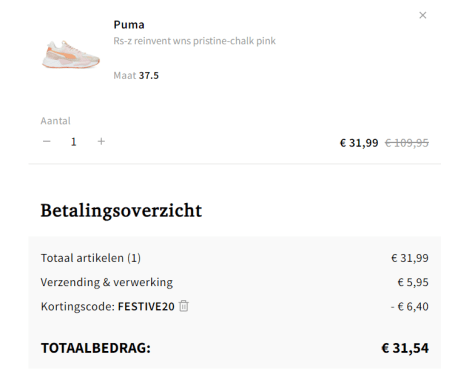Image resolution: width=475 pixels, height=374 pixels.
Task: Open Rs-z reinvent wns product title
Action: pos(195,41)
